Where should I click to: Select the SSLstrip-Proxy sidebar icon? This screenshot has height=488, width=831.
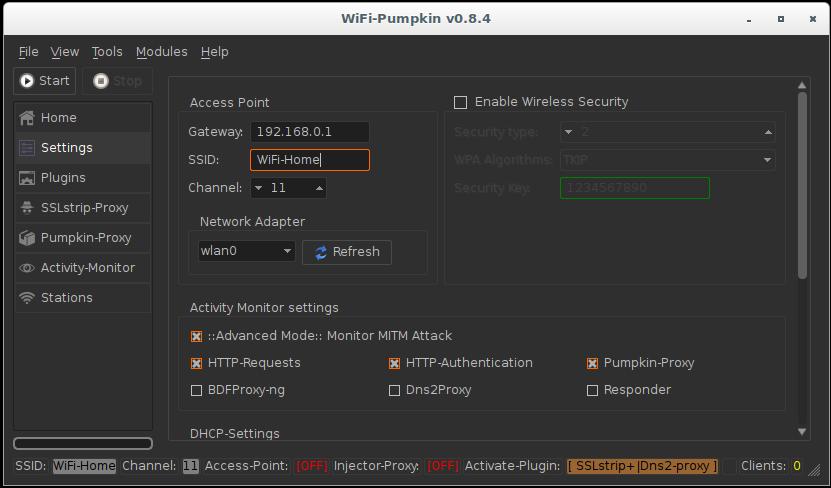27,208
